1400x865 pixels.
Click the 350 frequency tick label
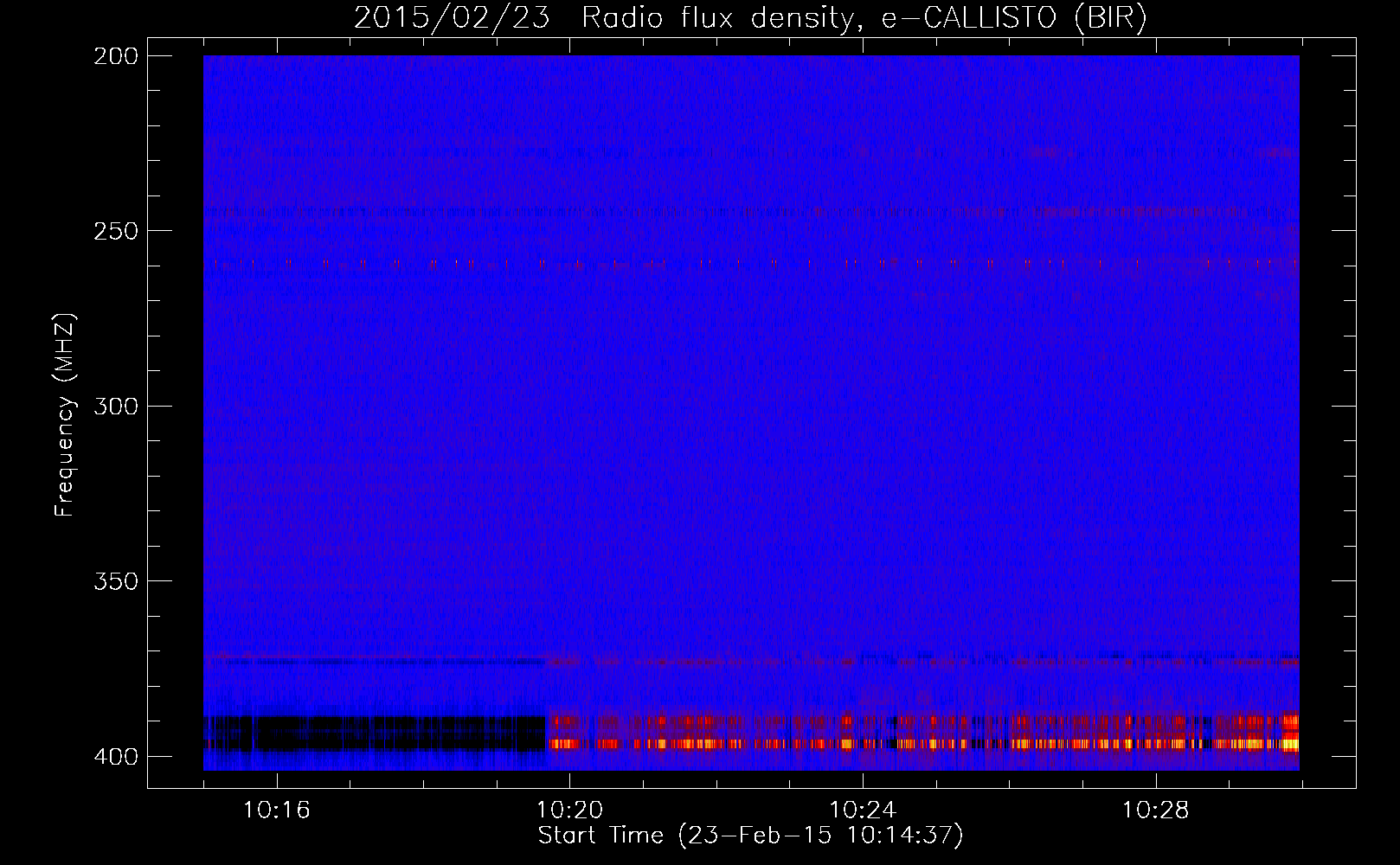[x=116, y=581]
